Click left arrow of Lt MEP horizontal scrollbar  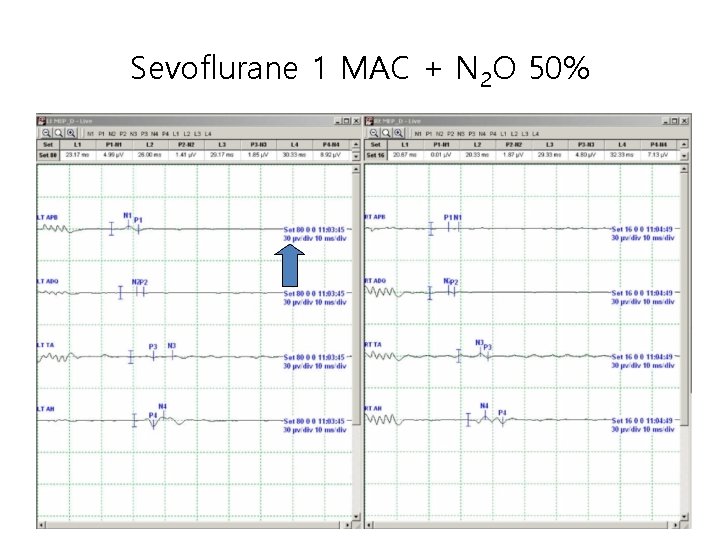pos(41,524)
